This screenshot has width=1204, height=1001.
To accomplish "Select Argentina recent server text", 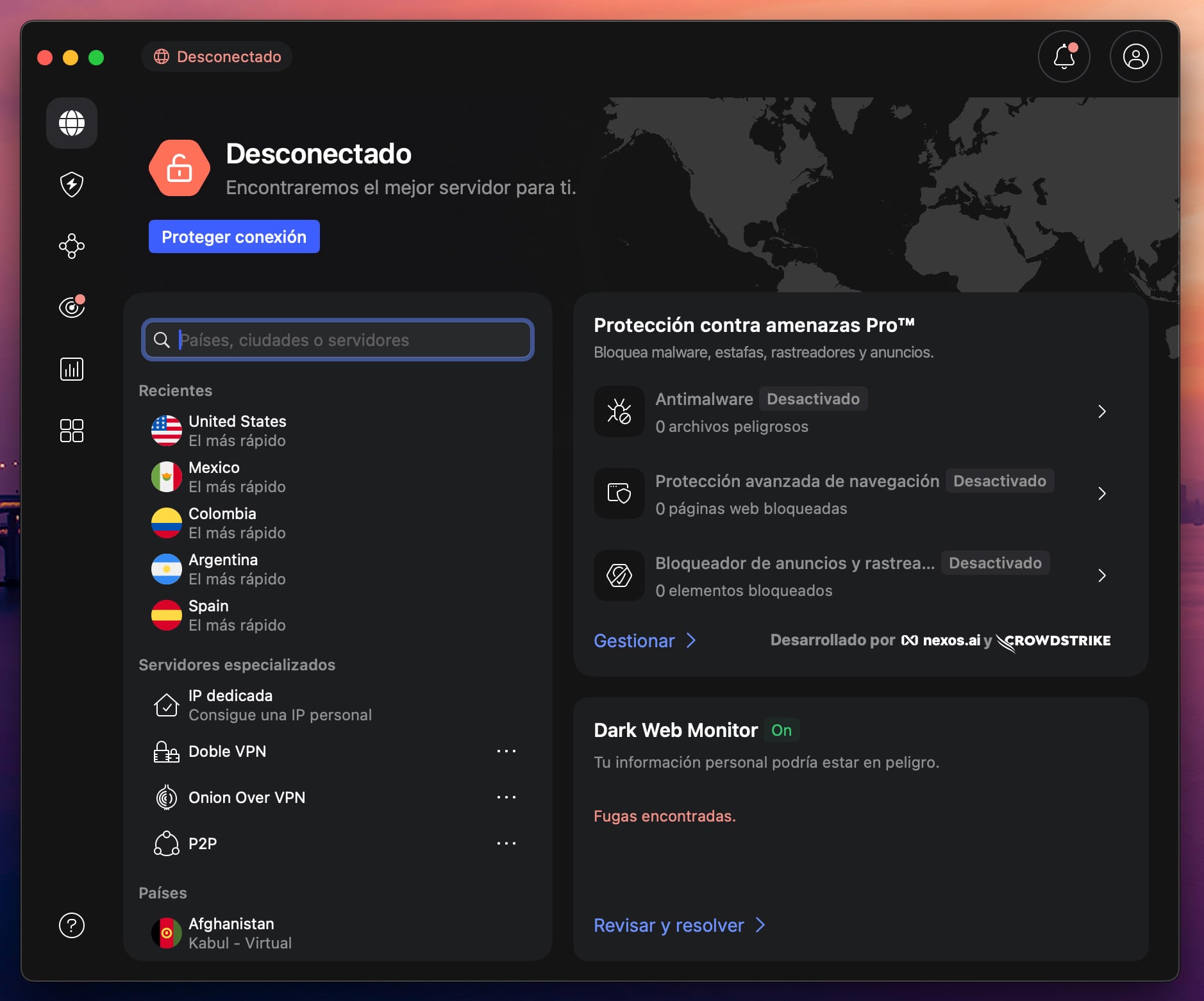I will coord(237,569).
